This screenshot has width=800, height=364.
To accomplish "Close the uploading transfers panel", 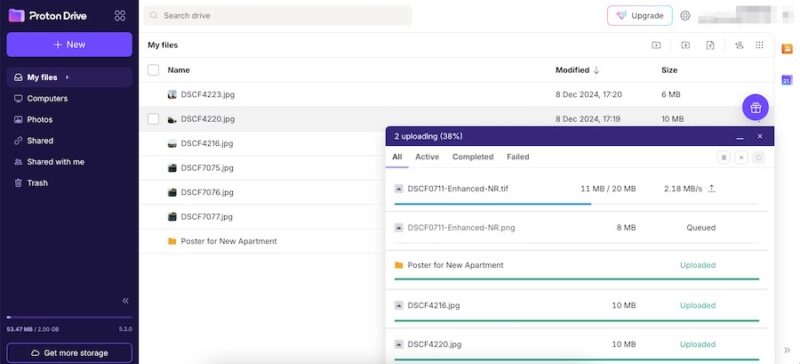I will pos(760,136).
